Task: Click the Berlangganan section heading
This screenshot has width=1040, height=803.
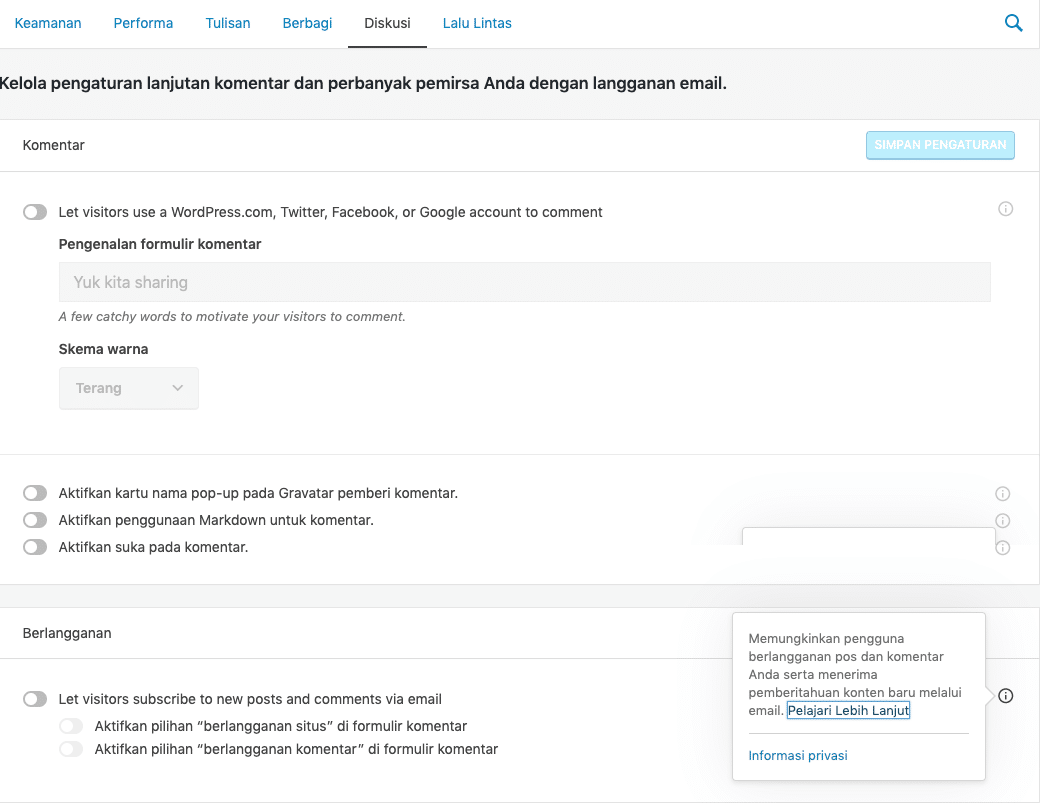Action: 67,633
